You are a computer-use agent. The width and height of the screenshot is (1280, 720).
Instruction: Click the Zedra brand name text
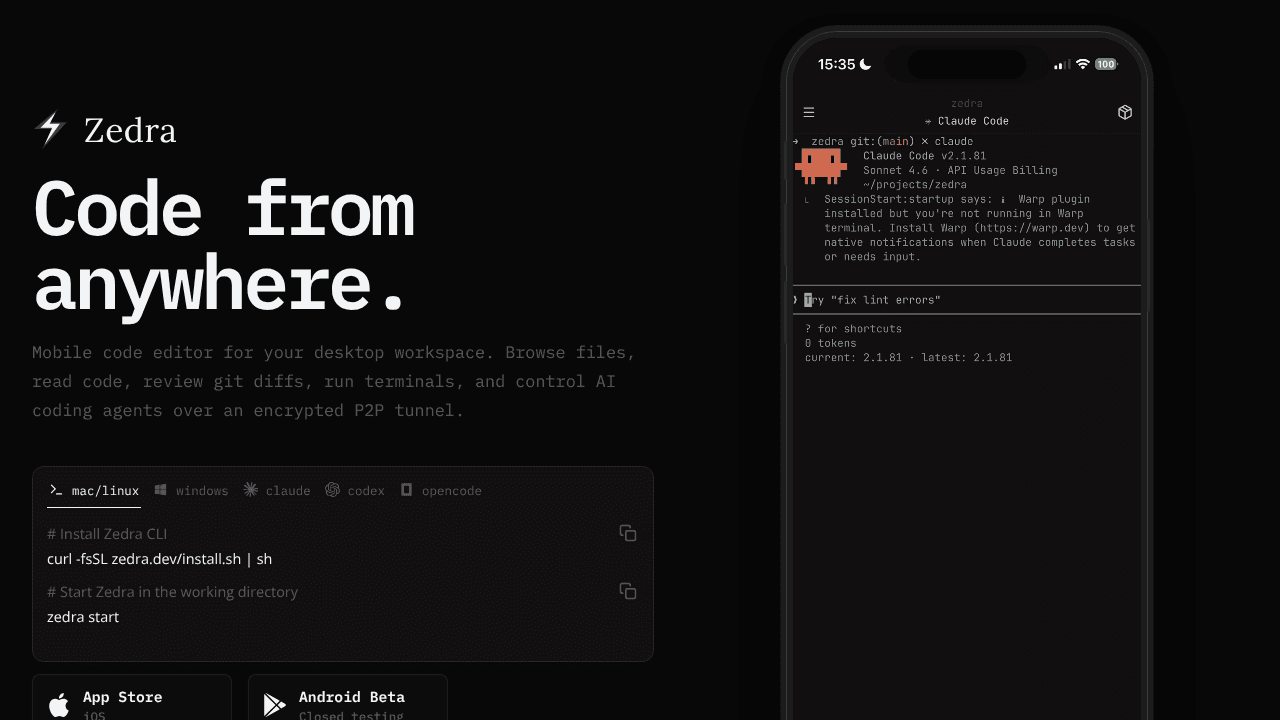[x=130, y=130]
